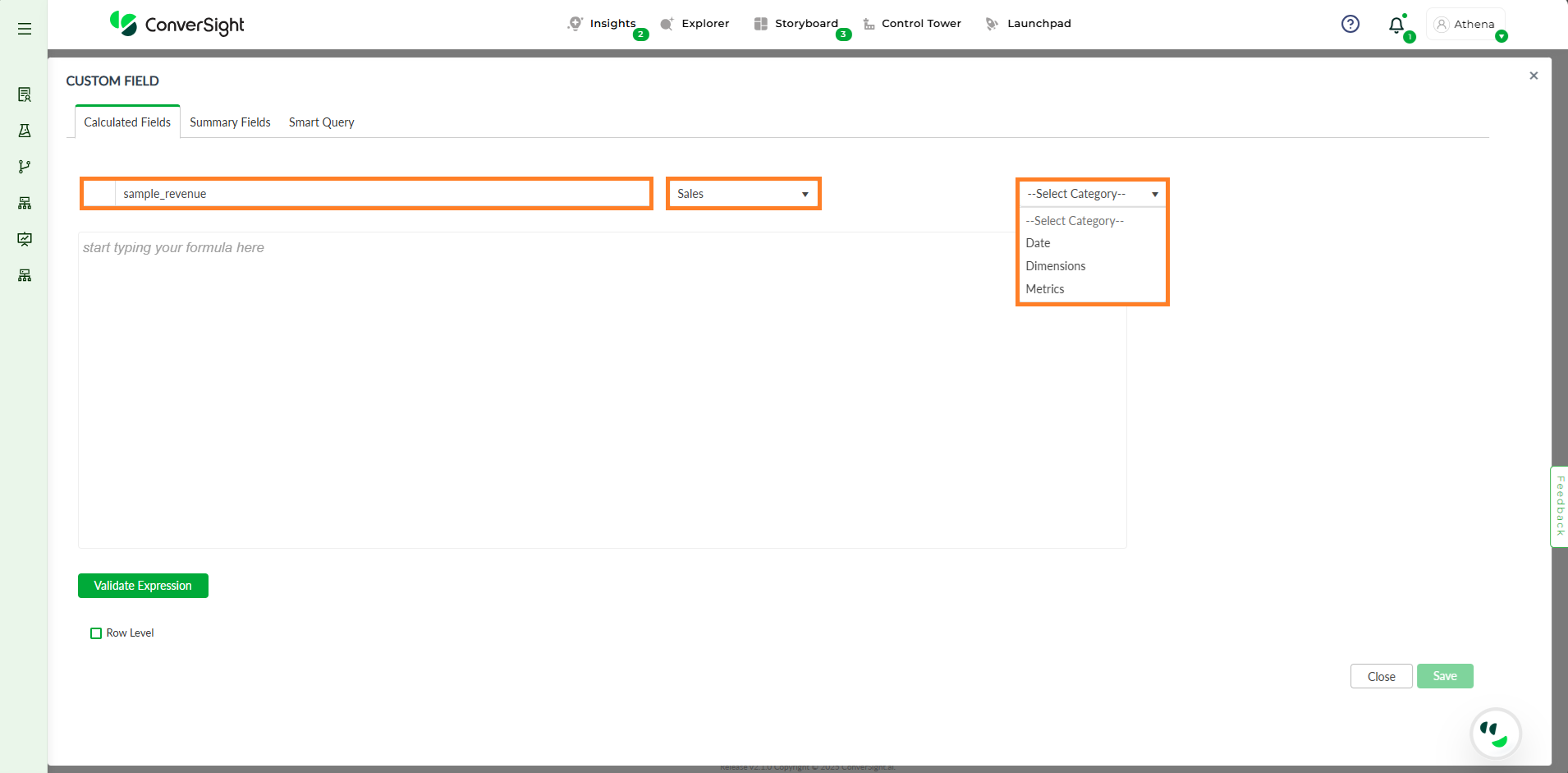This screenshot has width=1568, height=773.
Task: Open the Athena user profile dropdown
Action: (1466, 25)
